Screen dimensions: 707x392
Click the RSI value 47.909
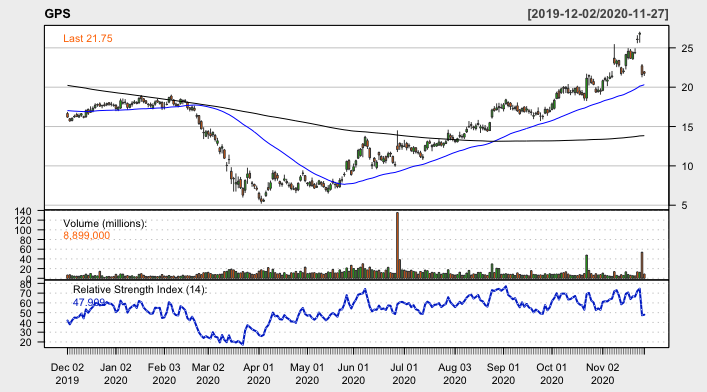click(x=89, y=302)
